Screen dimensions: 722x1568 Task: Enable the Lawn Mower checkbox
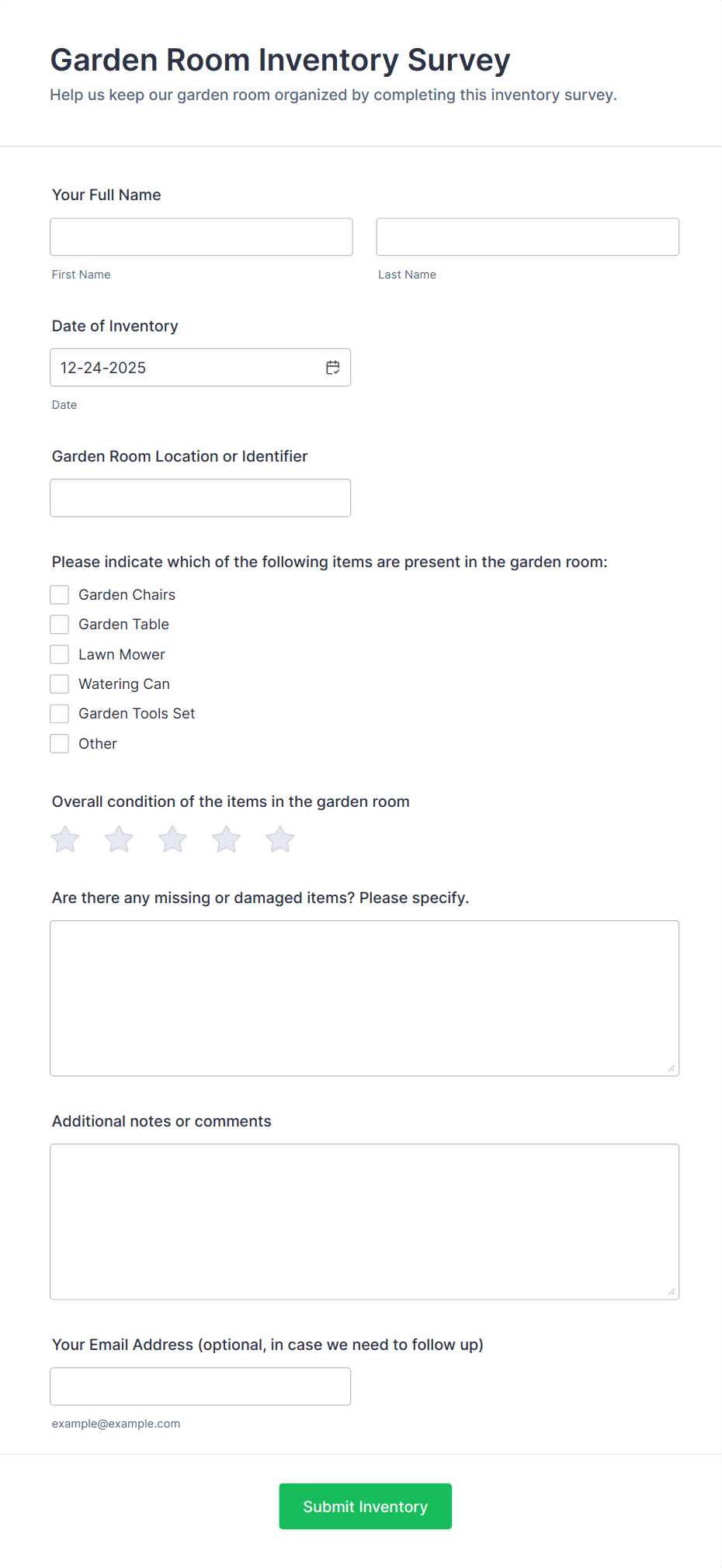point(59,654)
